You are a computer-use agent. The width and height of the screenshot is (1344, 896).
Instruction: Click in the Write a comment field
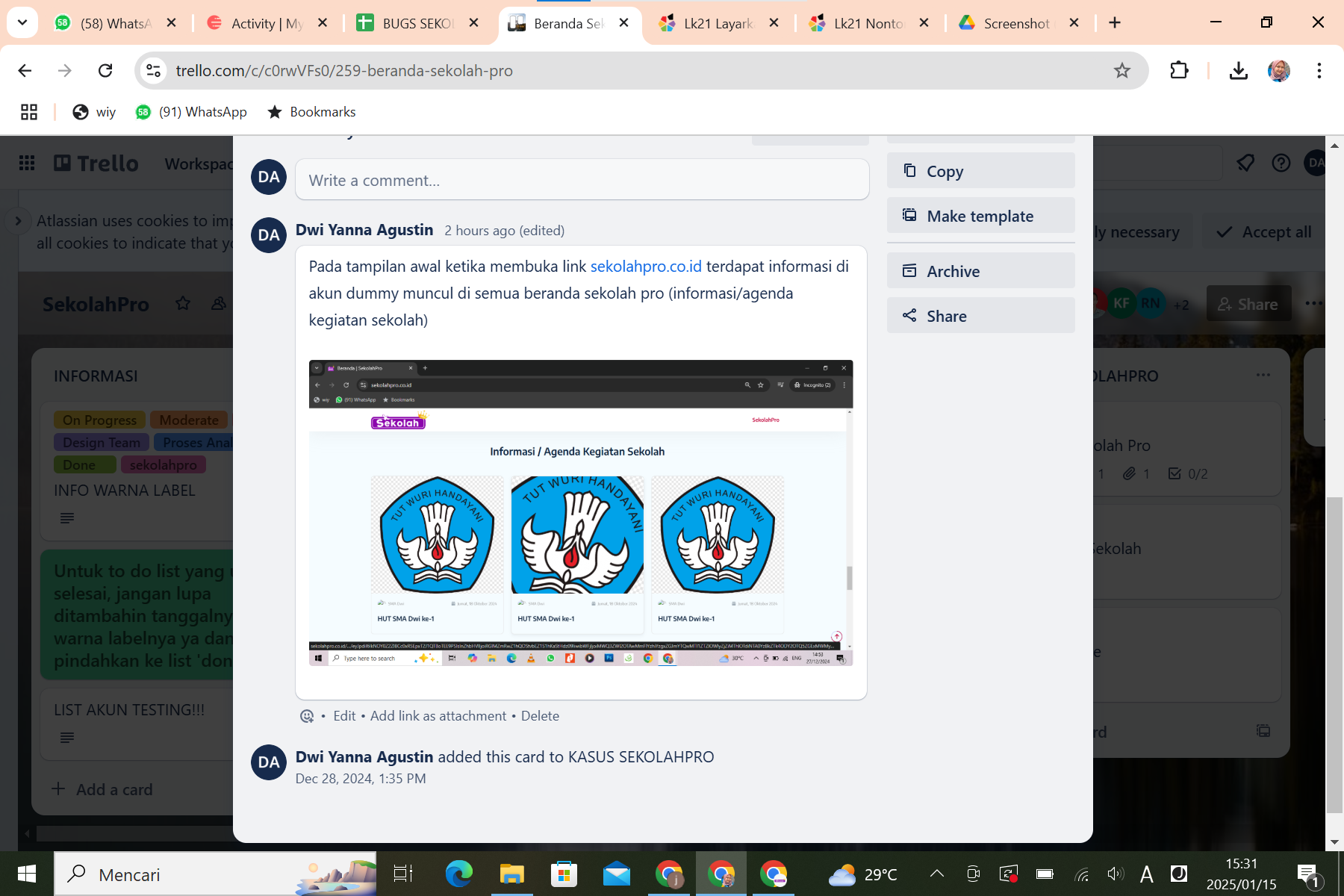point(582,180)
